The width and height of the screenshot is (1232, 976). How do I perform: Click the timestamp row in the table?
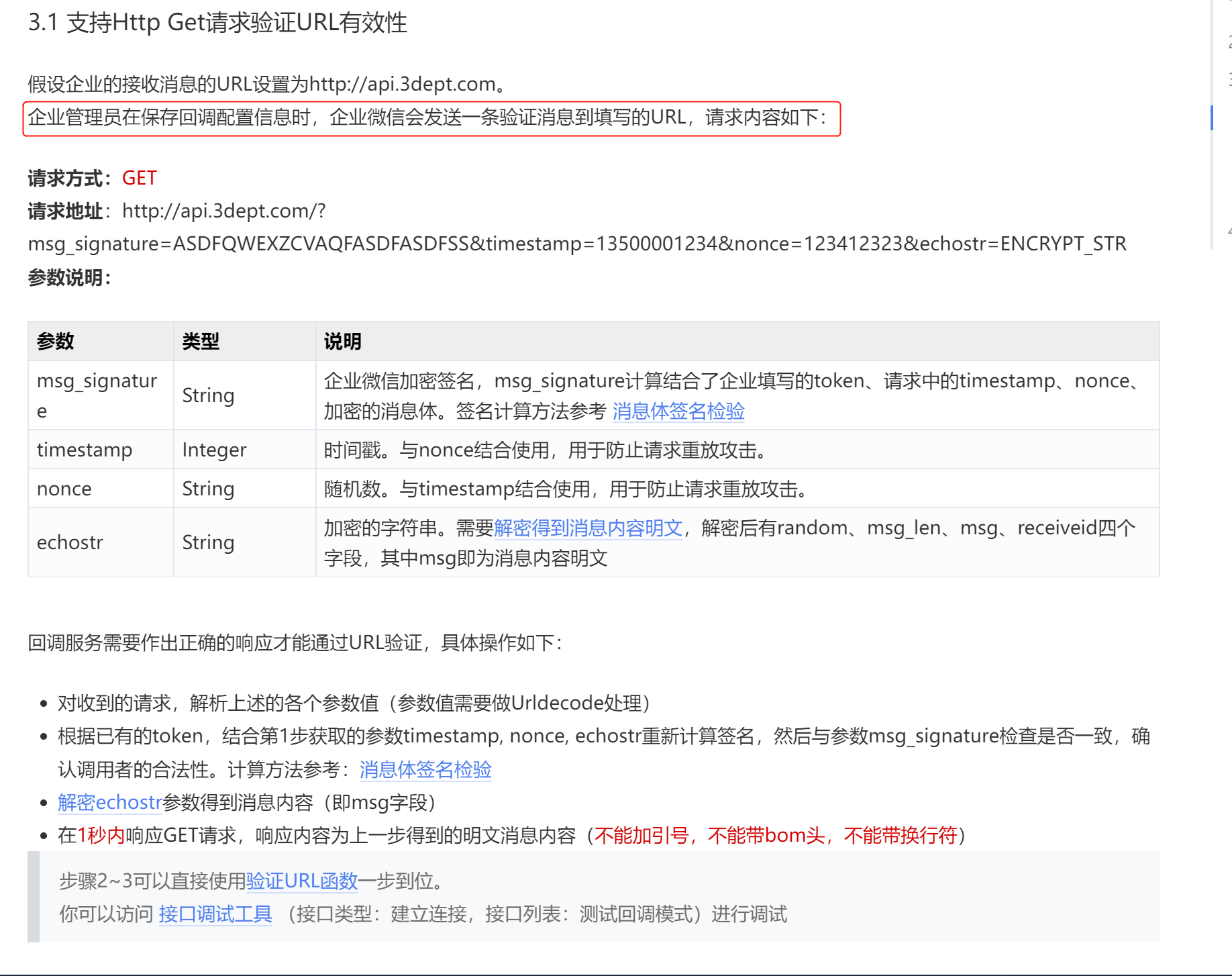pyautogui.click(x=85, y=449)
